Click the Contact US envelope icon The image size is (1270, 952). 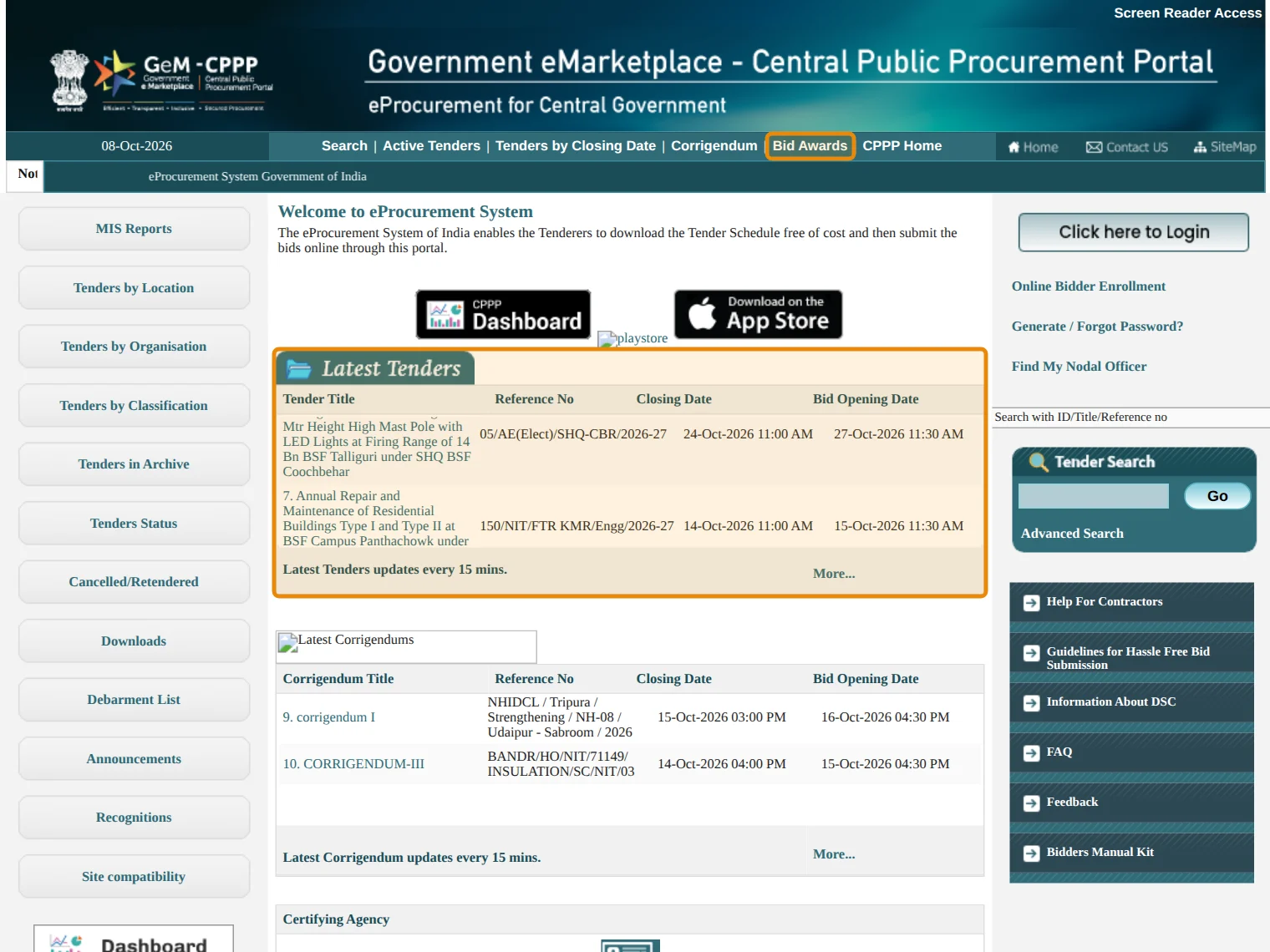1094,147
